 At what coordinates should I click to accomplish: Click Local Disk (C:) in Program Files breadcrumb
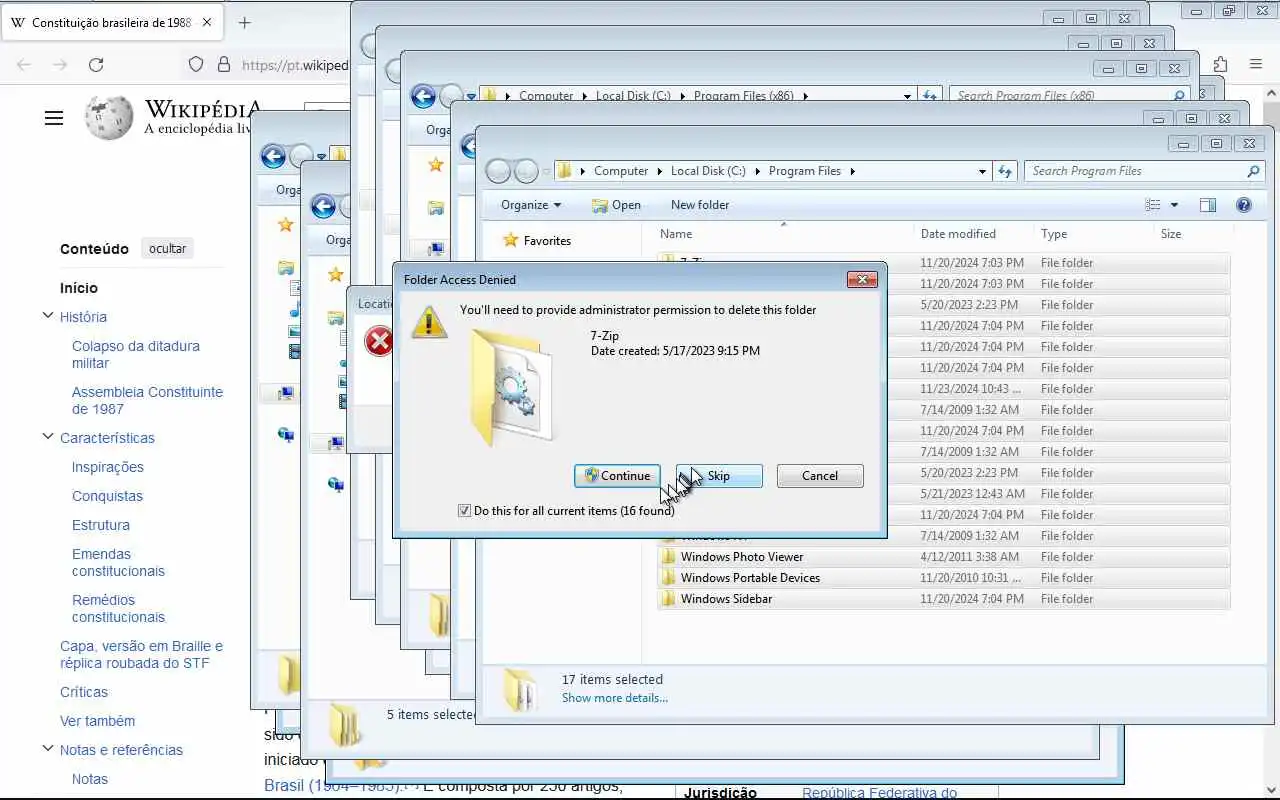pyautogui.click(x=708, y=171)
